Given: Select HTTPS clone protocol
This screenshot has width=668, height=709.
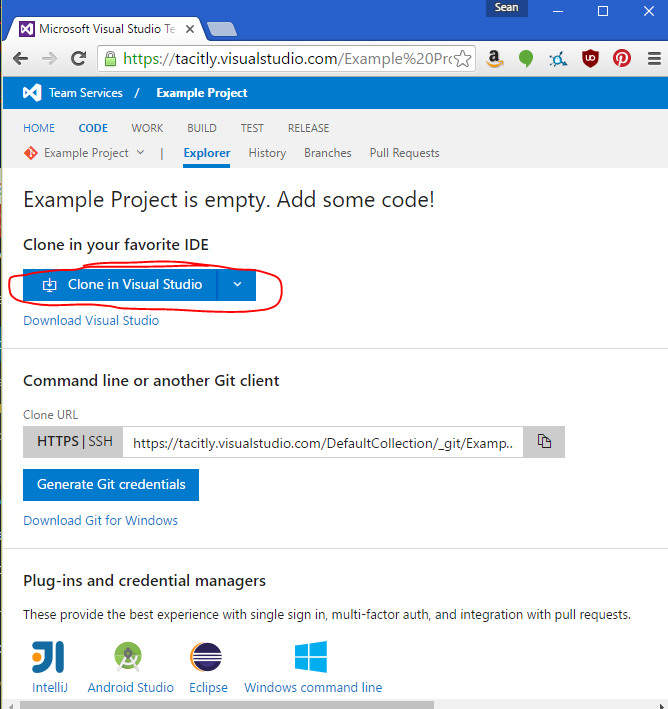Looking at the screenshot, I should [x=58, y=442].
